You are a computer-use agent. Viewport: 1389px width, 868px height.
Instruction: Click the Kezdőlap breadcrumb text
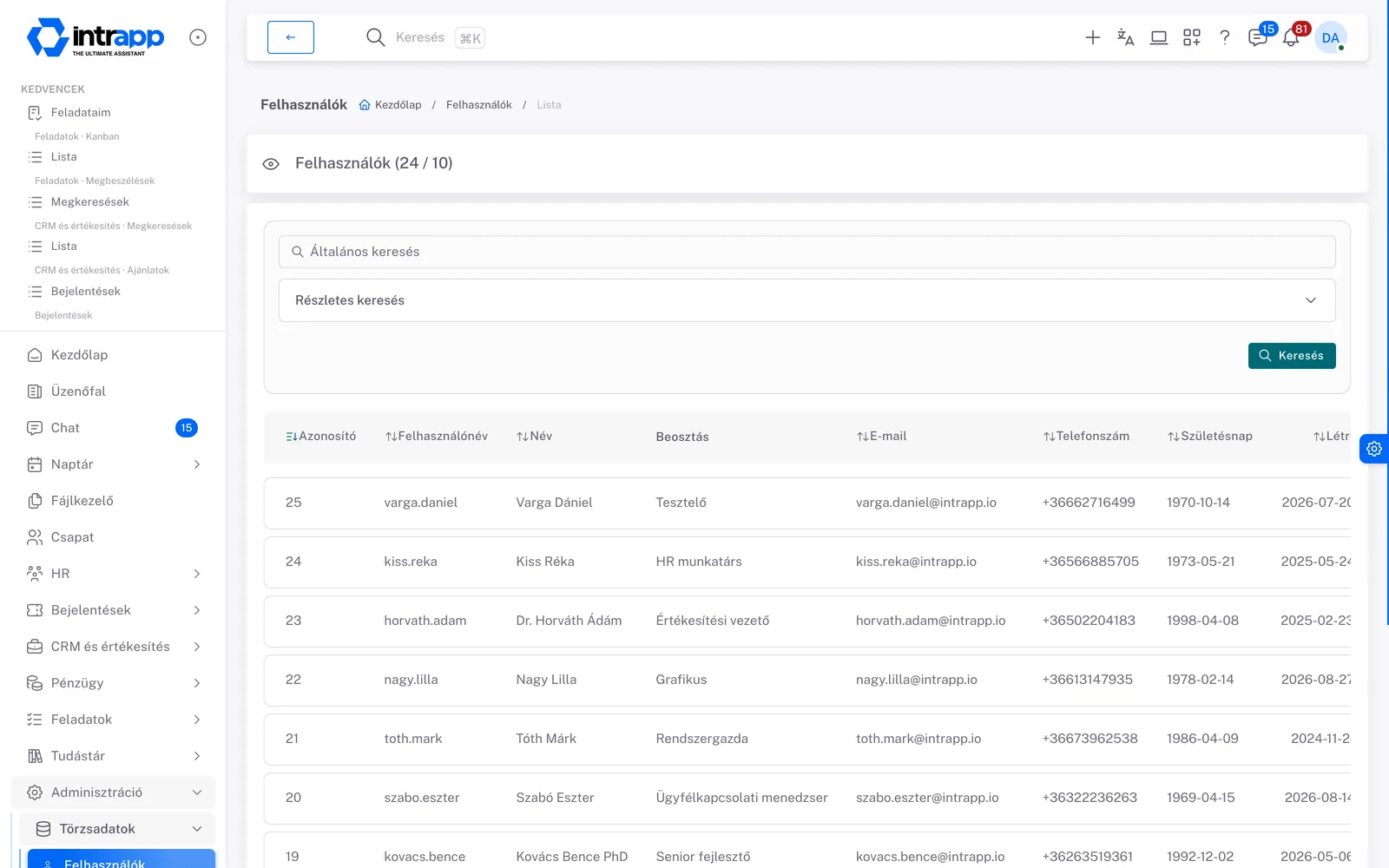[x=398, y=105]
